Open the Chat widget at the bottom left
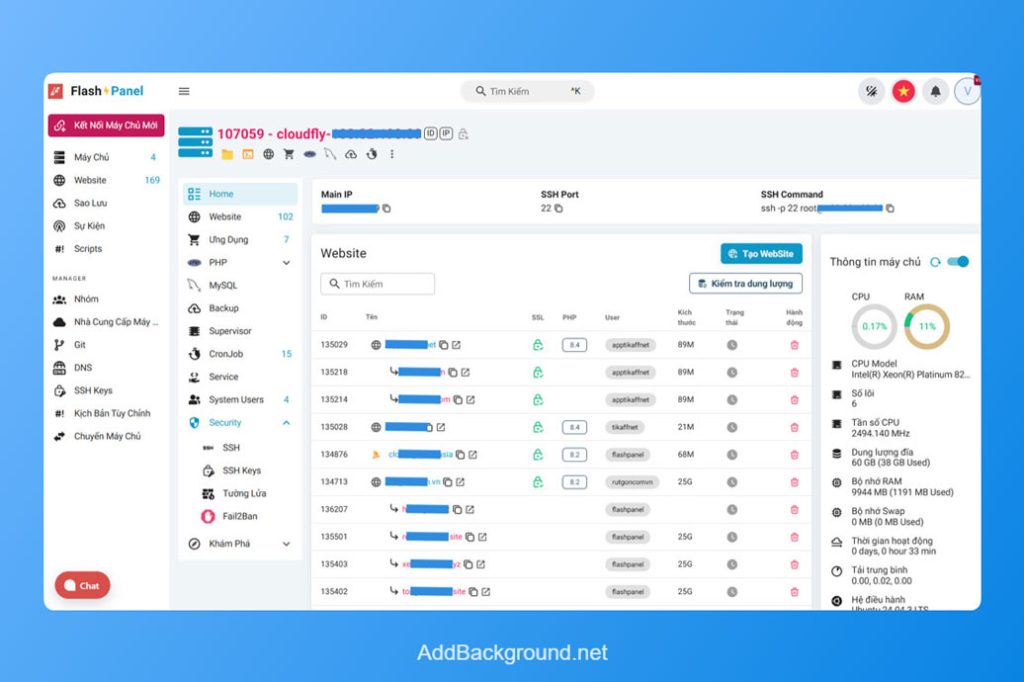This screenshot has width=1024, height=682. (x=80, y=585)
